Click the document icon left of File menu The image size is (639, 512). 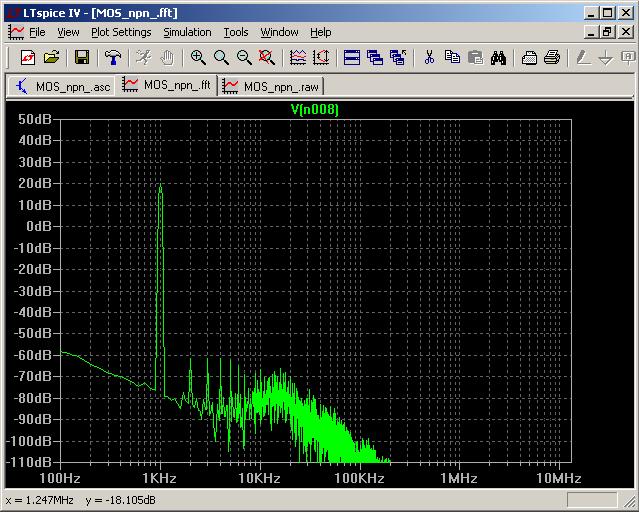(x=16, y=33)
